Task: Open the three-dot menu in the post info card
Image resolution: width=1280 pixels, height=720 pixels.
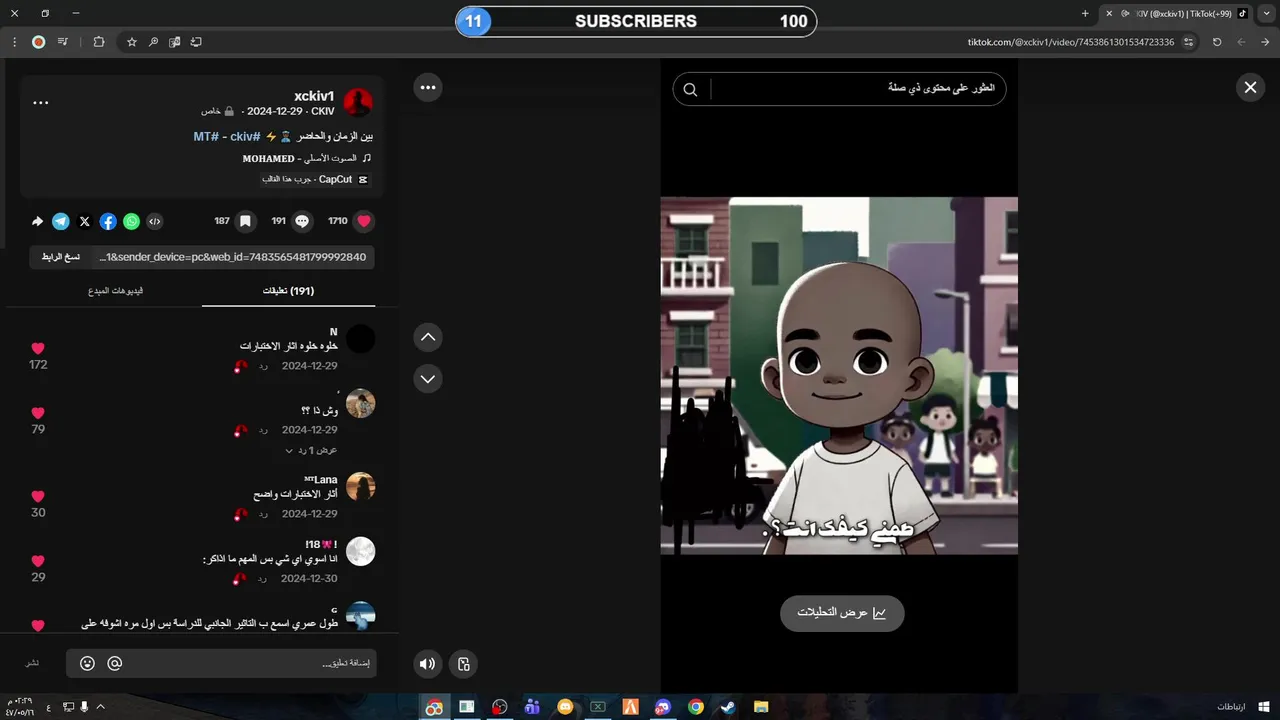Action: 41,102
